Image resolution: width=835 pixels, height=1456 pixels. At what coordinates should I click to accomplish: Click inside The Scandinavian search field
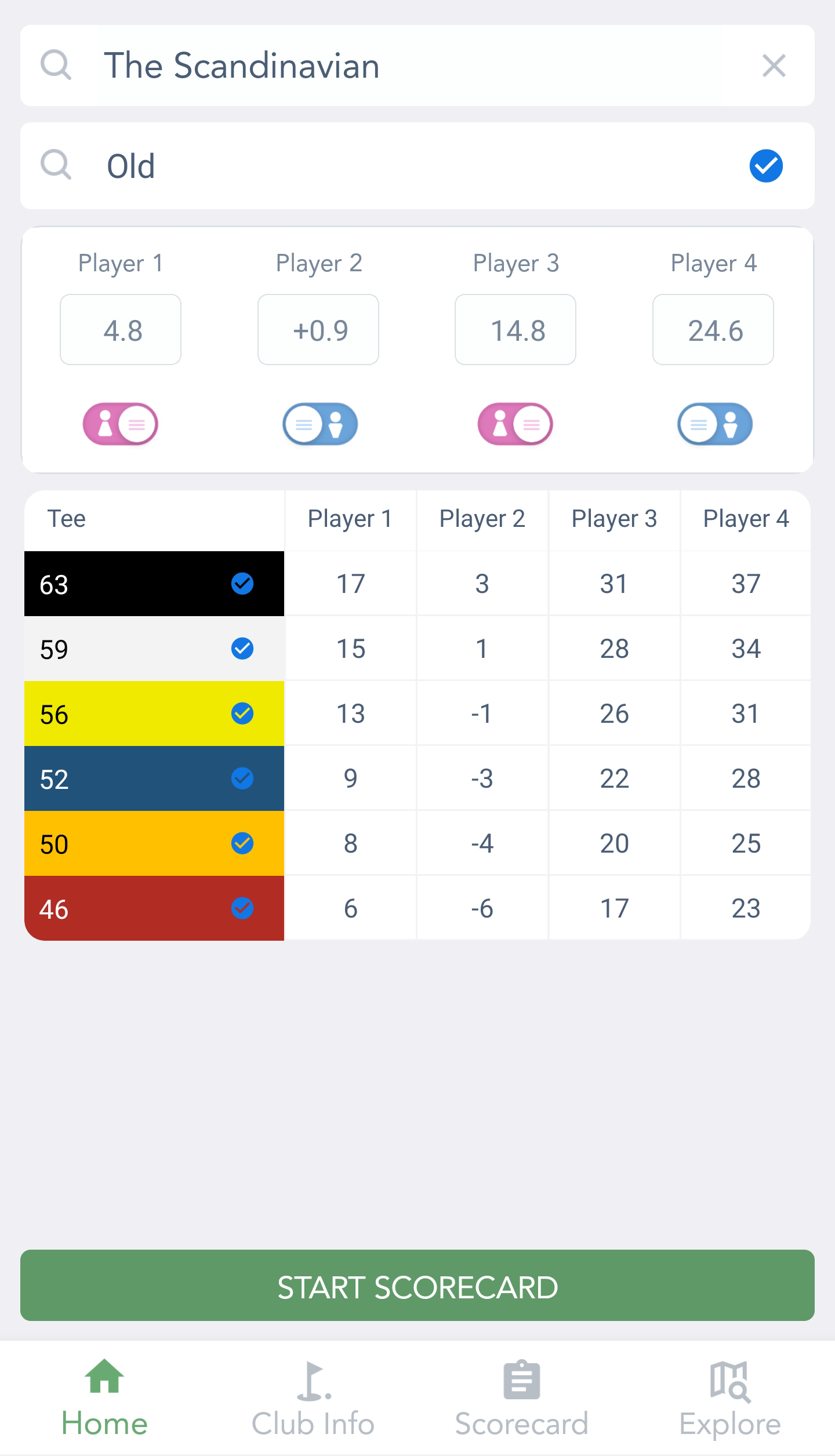click(x=406, y=65)
